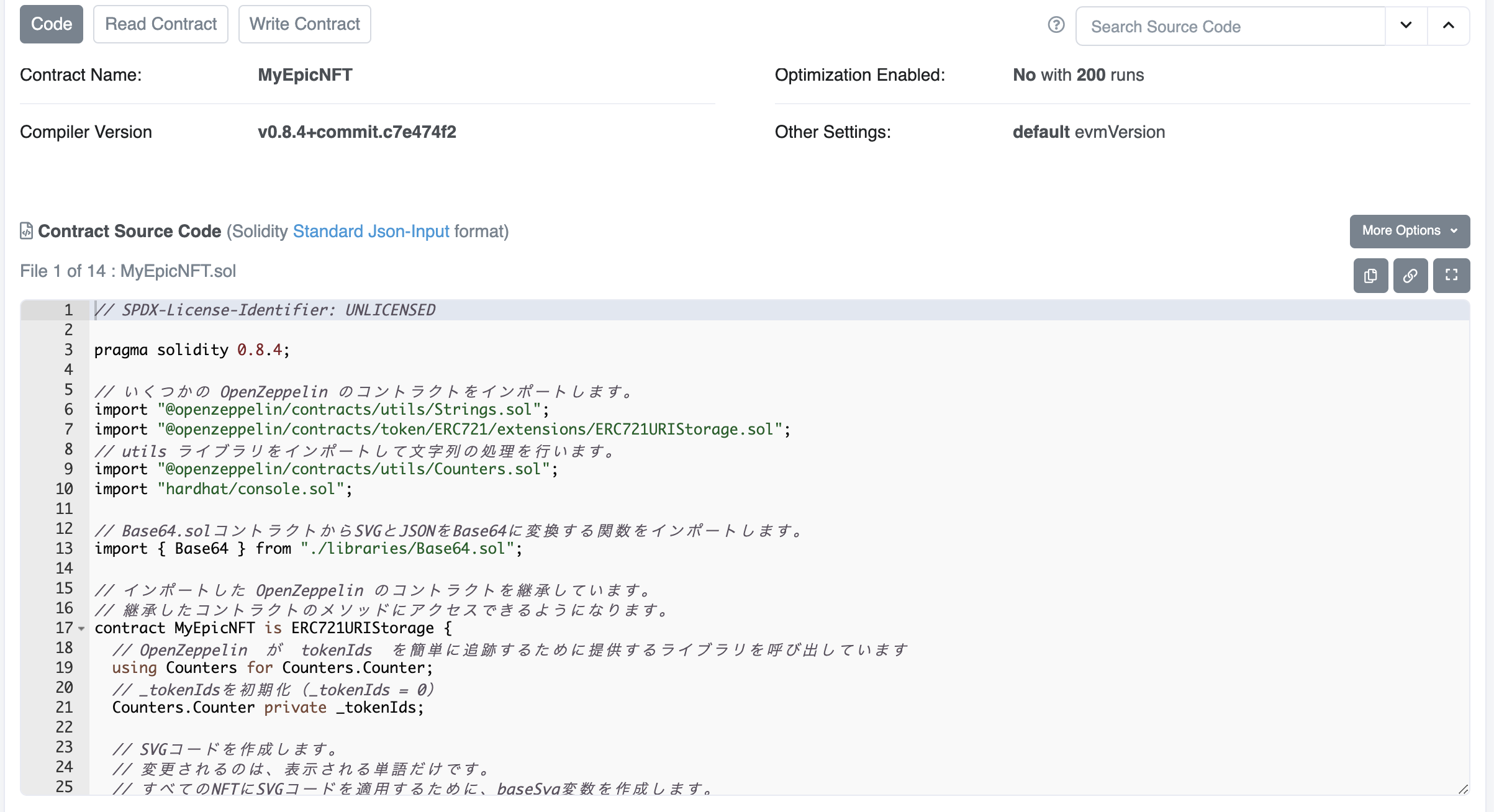
Task: Focus the Search Source Code field
Action: (x=1231, y=26)
